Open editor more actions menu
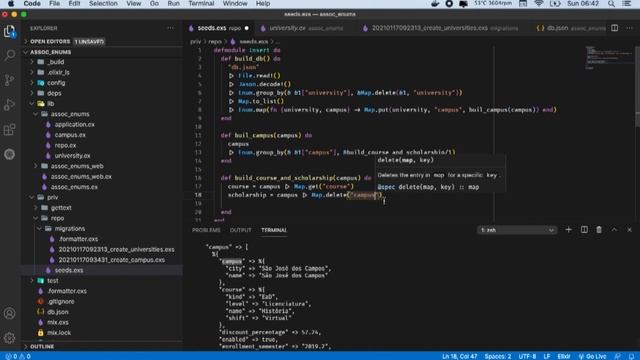 pyautogui.click(x=629, y=28)
